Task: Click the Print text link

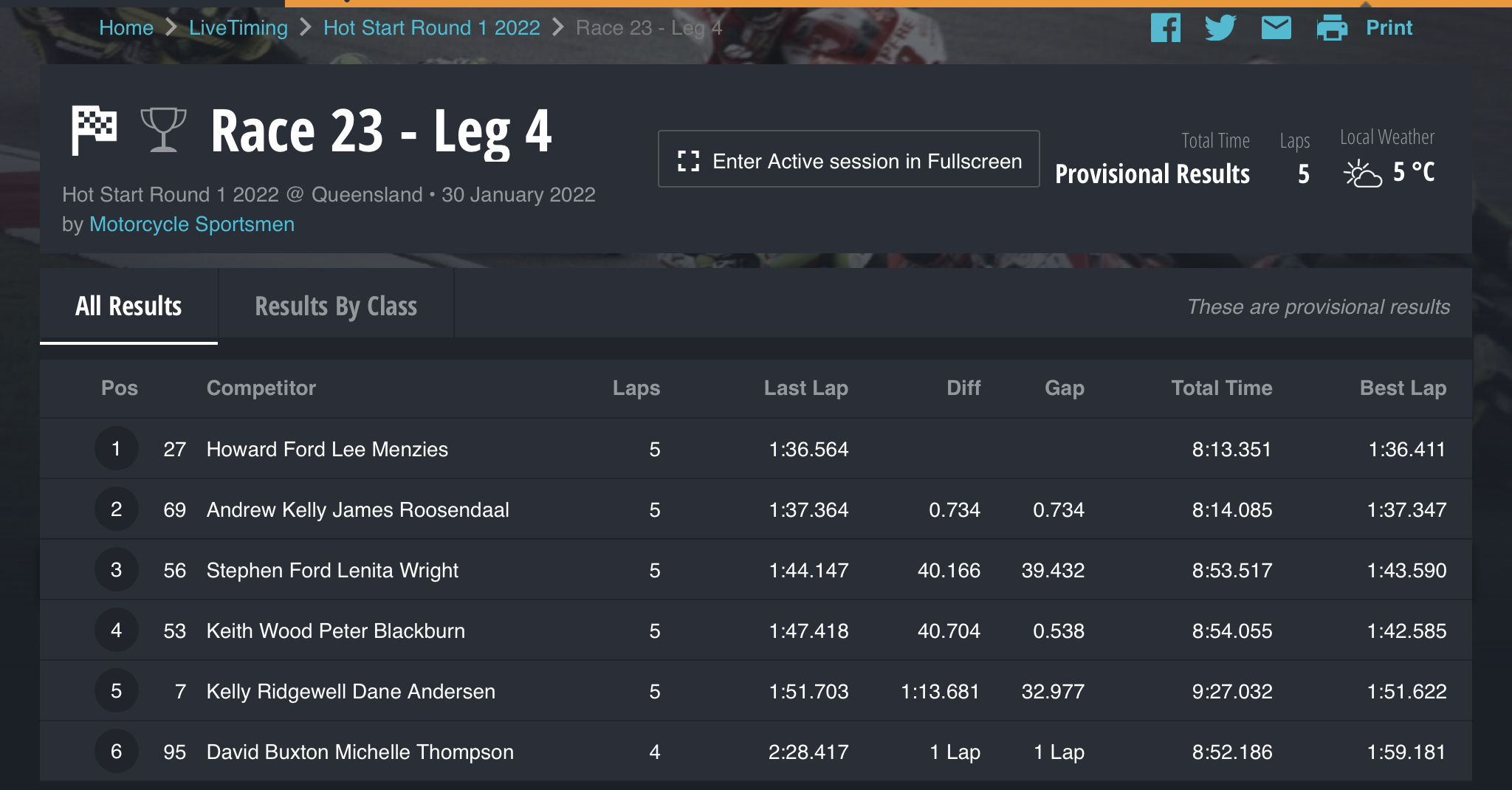Action: coord(1389,28)
